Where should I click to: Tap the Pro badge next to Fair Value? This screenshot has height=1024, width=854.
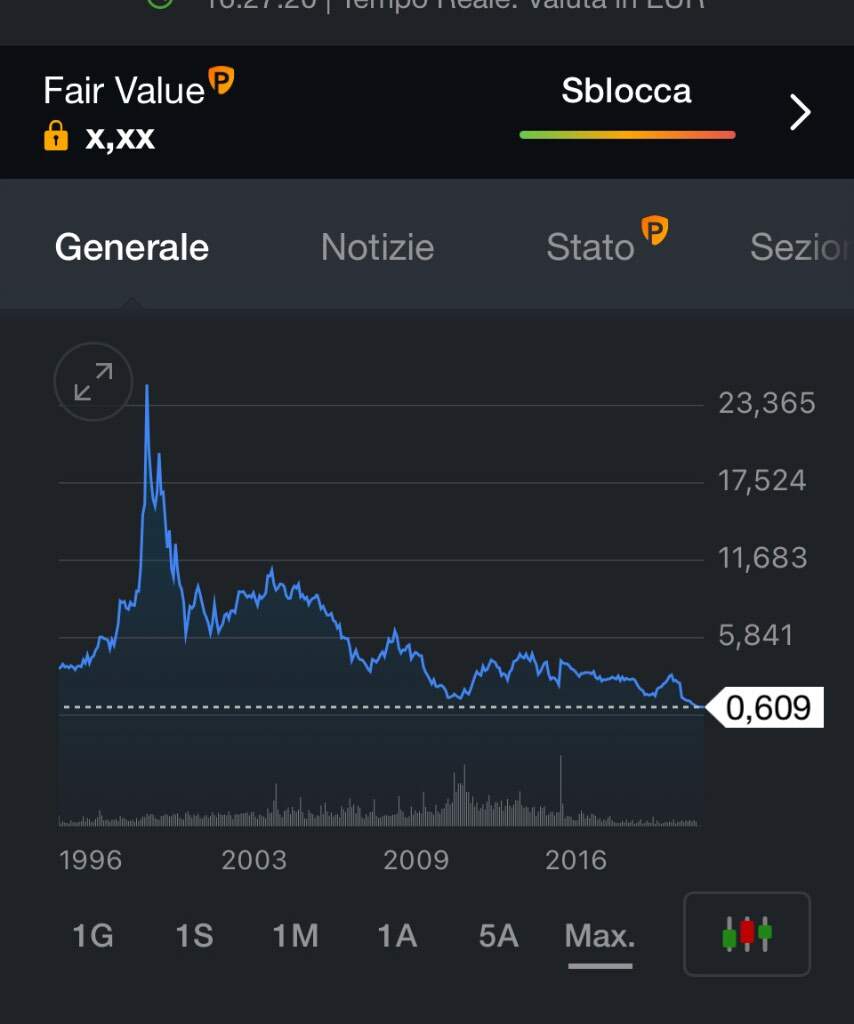(x=221, y=81)
